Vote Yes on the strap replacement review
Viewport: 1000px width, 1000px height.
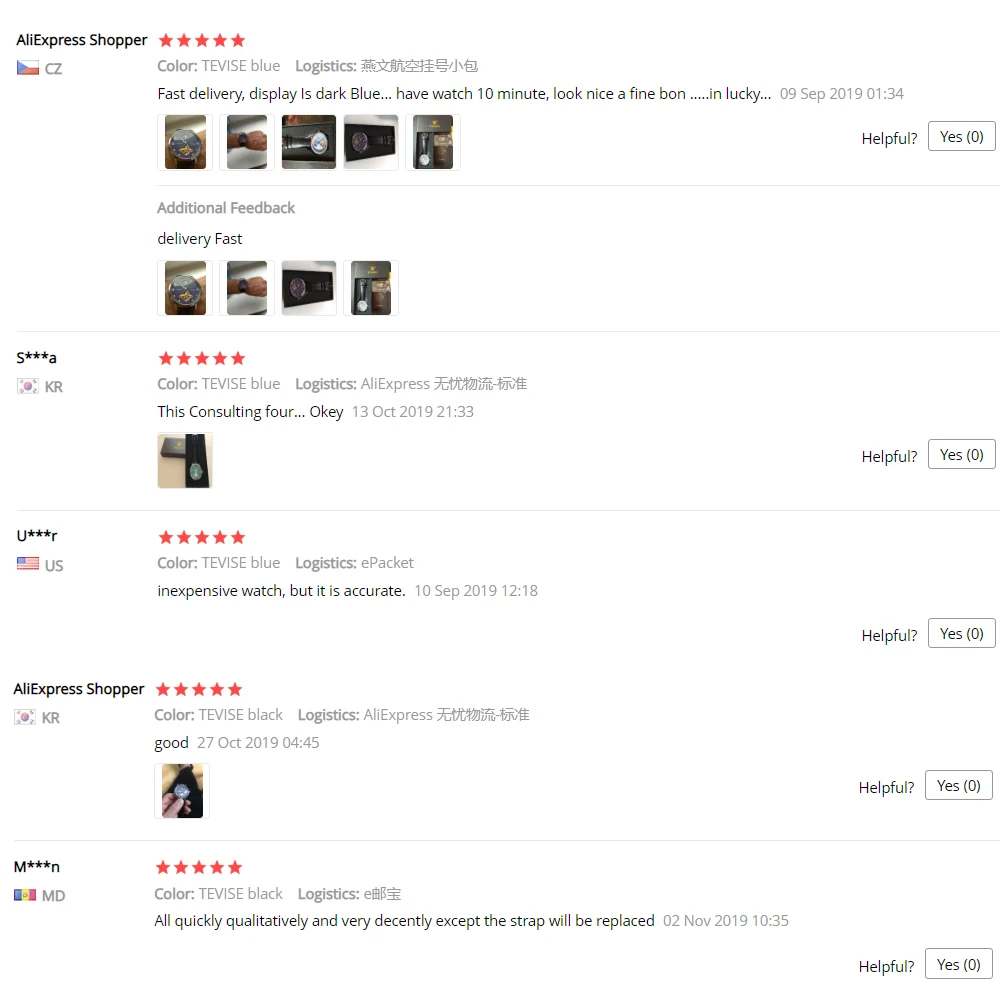click(x=959, y=964)
